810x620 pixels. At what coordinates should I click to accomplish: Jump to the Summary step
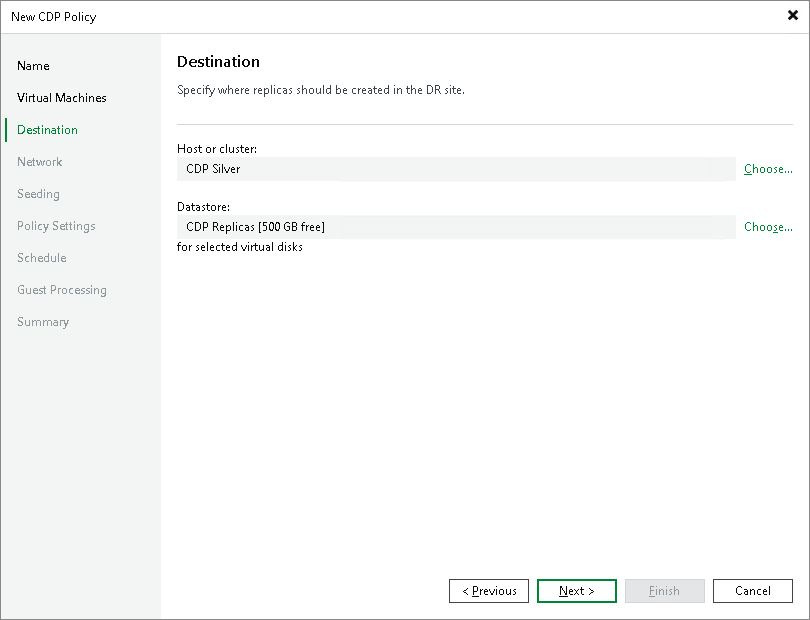(43, 321)
